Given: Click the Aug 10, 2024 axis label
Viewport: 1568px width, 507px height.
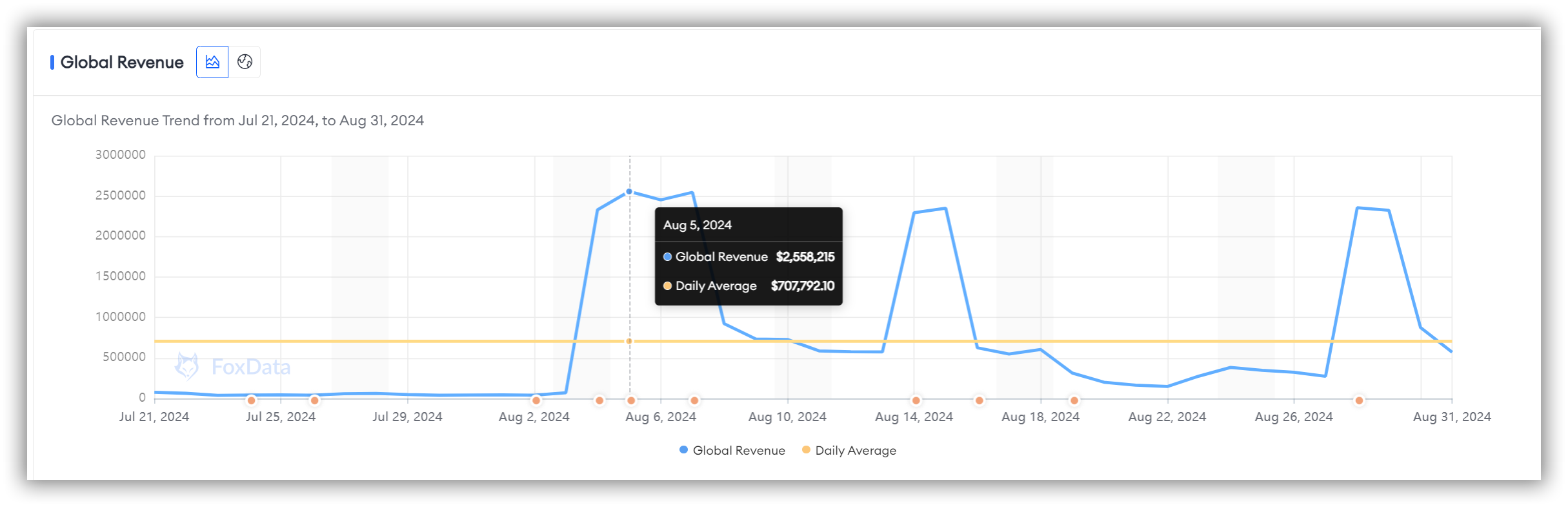Looking at the screenshot, I should click(x=787, y=417).
